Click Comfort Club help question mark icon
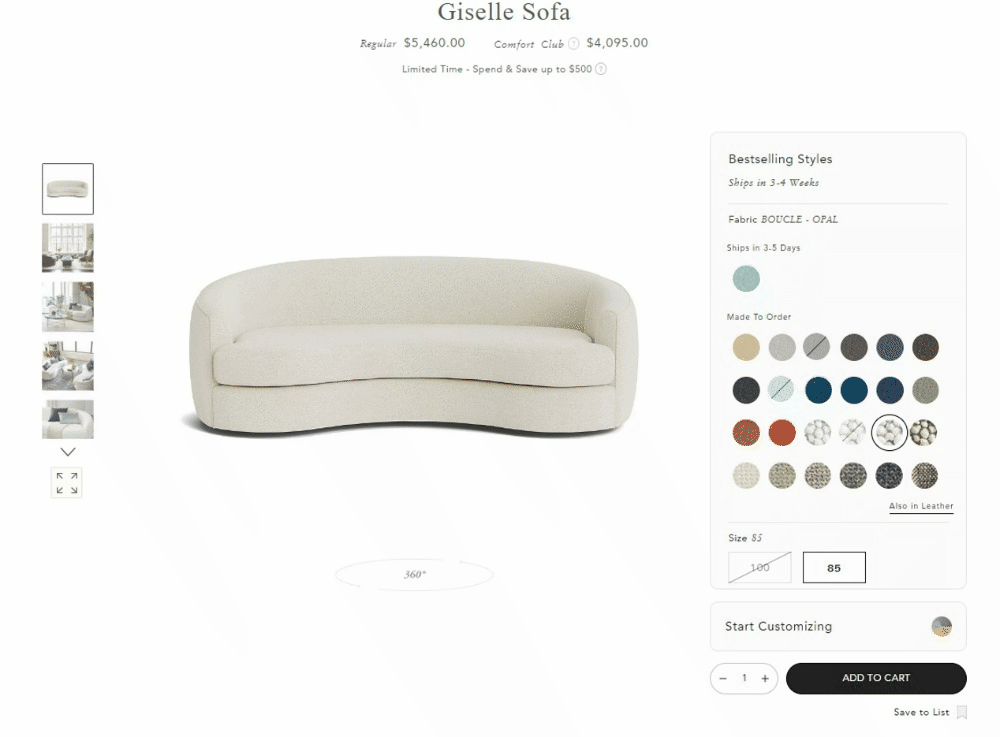This screenshot has height=737, width=1000. (574, 43)
